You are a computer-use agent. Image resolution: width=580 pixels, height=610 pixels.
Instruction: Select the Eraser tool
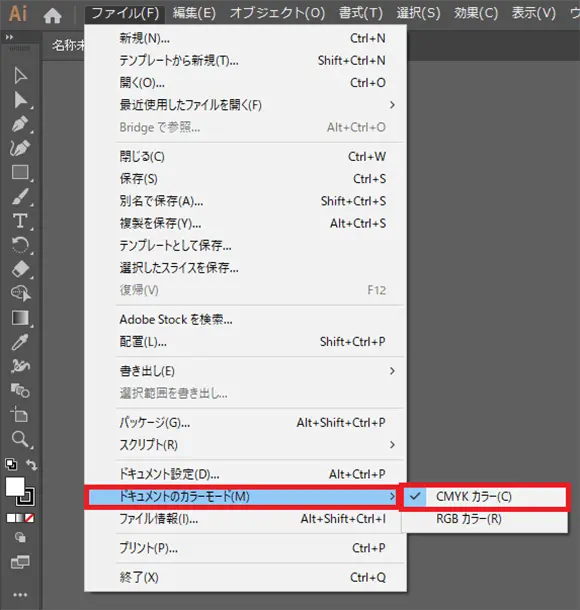click(20, 269)
